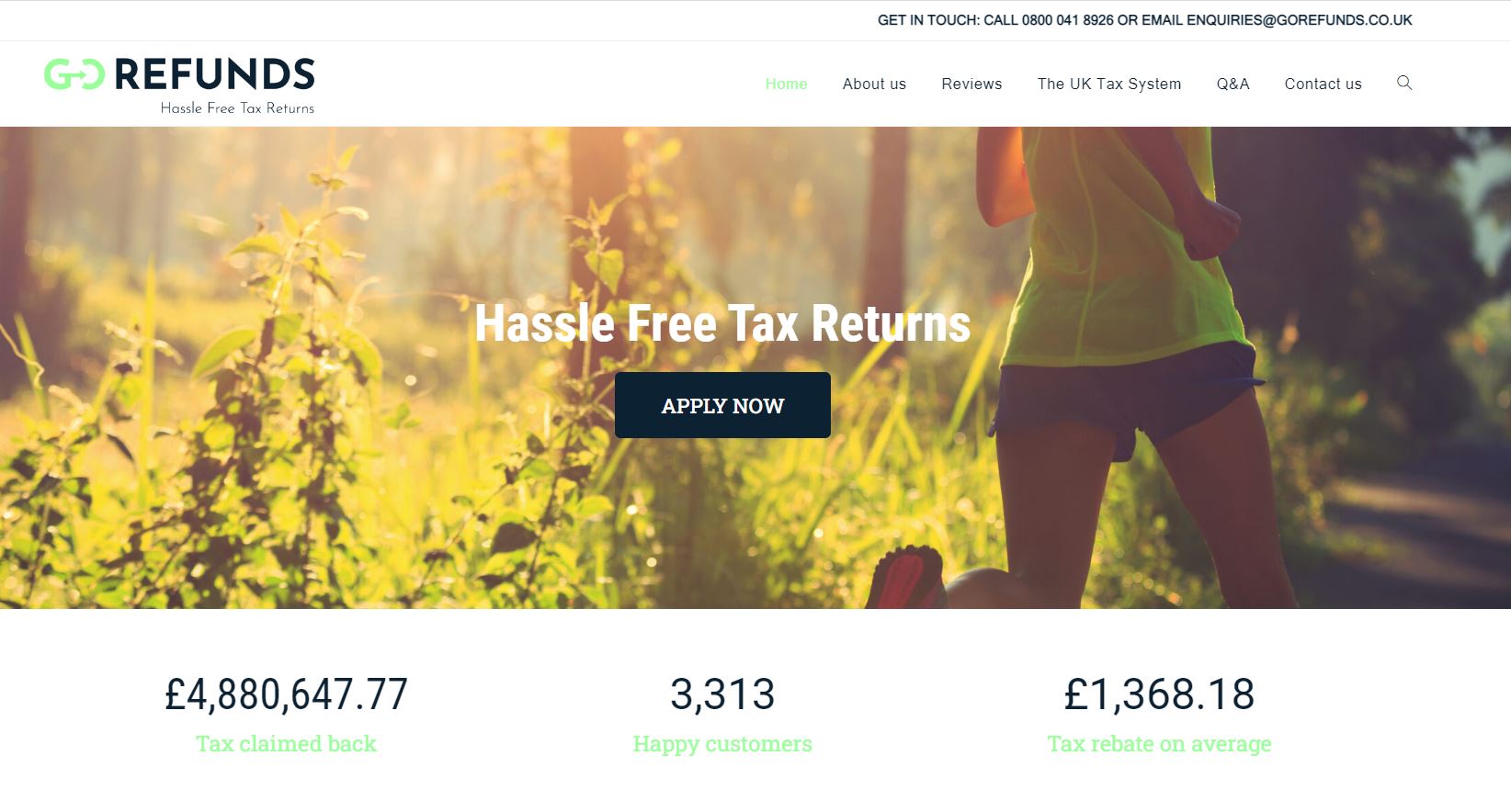1511x812 pixels.
Task: Open the About us page
Action: click(x=874, y=84)
